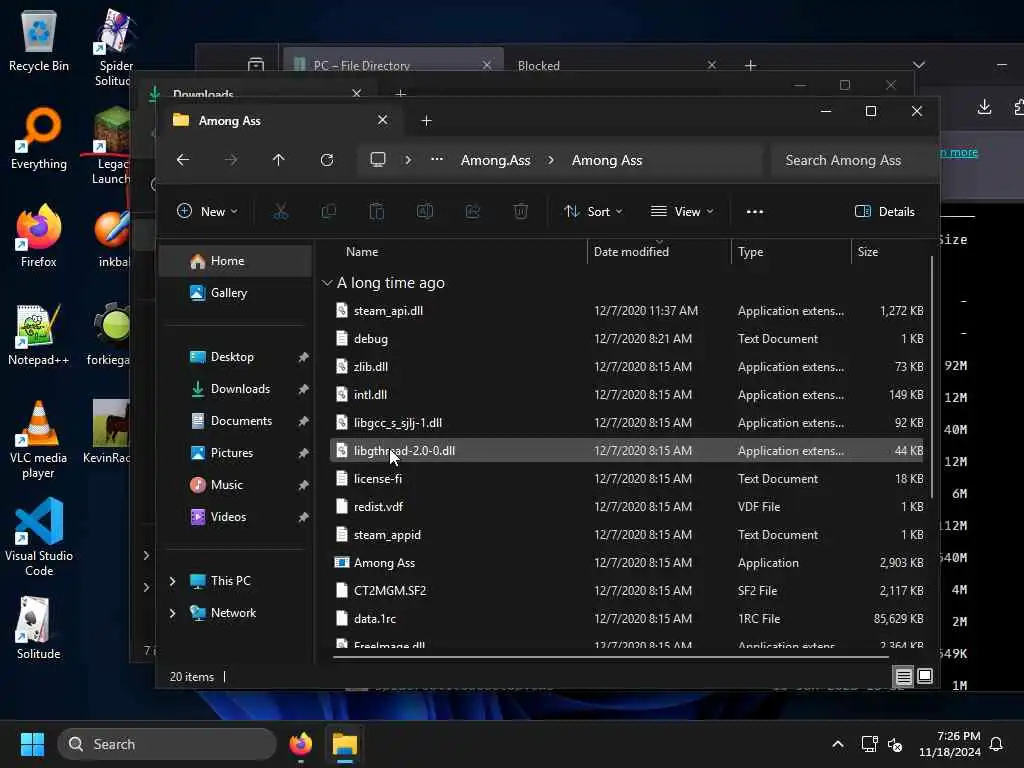Screen dimensions: 1024x768
Task: Toggle the Details pane button
Action: click(884, 212)
